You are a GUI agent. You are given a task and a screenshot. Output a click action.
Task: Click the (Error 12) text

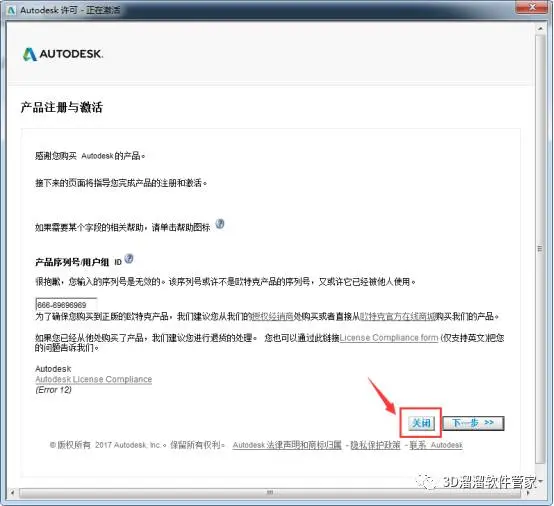(53, 390)
